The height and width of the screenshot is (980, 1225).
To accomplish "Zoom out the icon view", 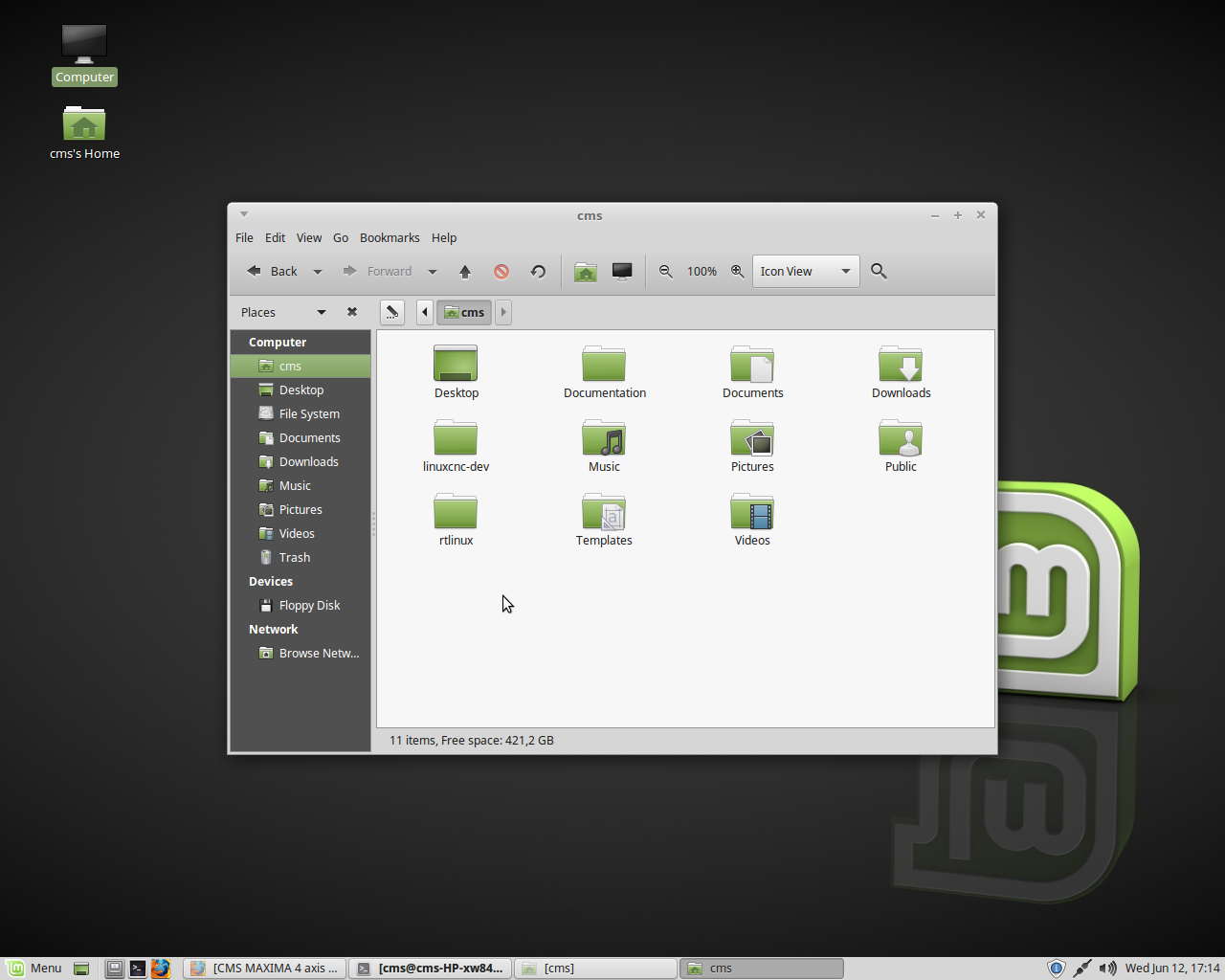I will (x=666, y=272).
